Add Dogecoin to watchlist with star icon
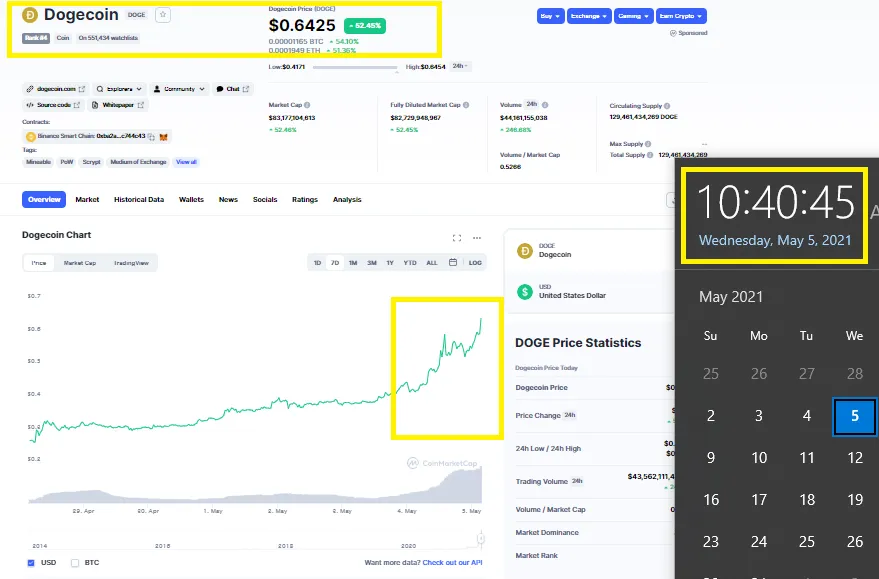 tap(163, 15)
